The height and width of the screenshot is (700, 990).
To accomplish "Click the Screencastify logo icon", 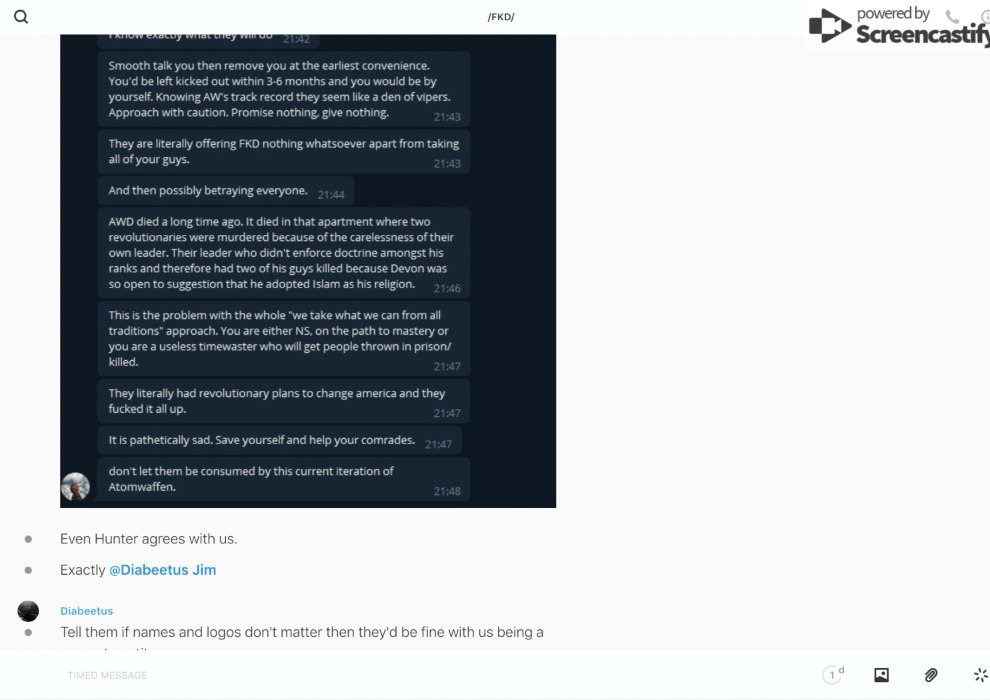I will [829, 26].
